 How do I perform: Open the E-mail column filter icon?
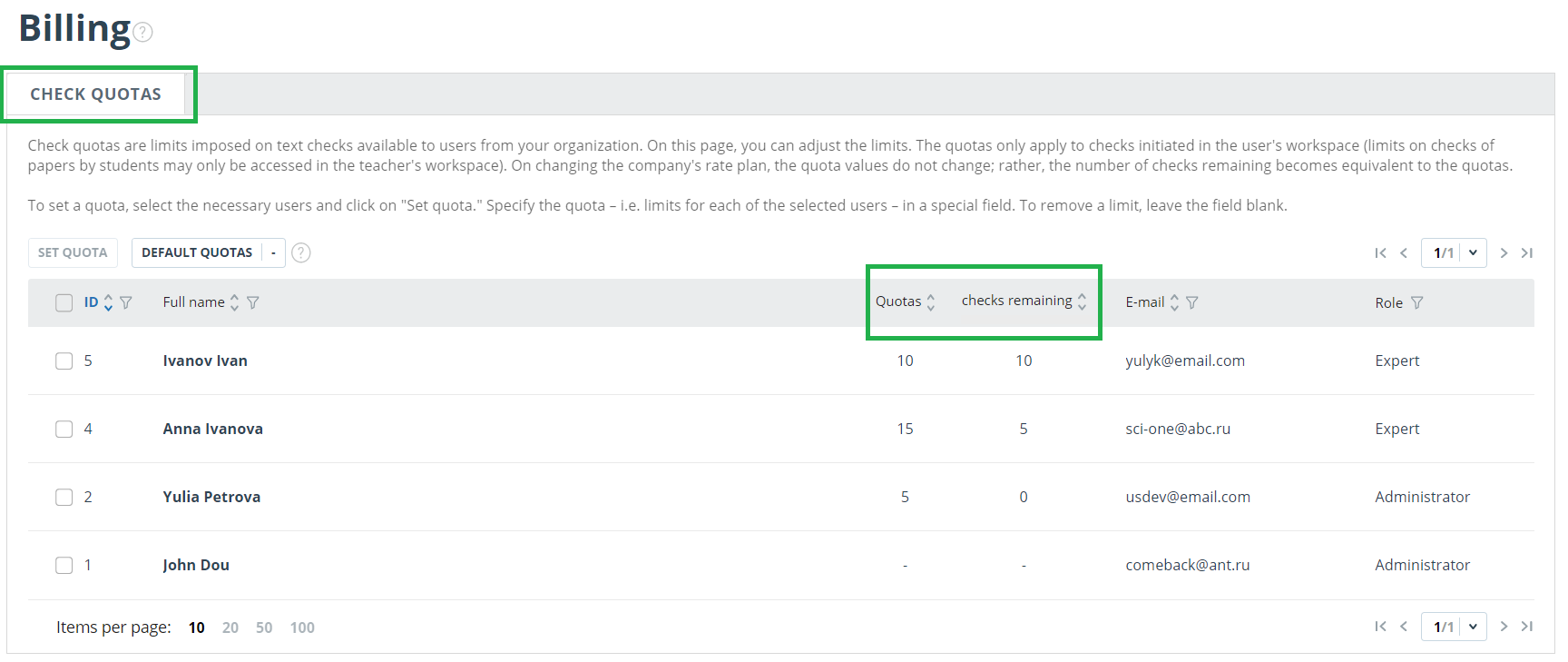tap(1192, 302)
